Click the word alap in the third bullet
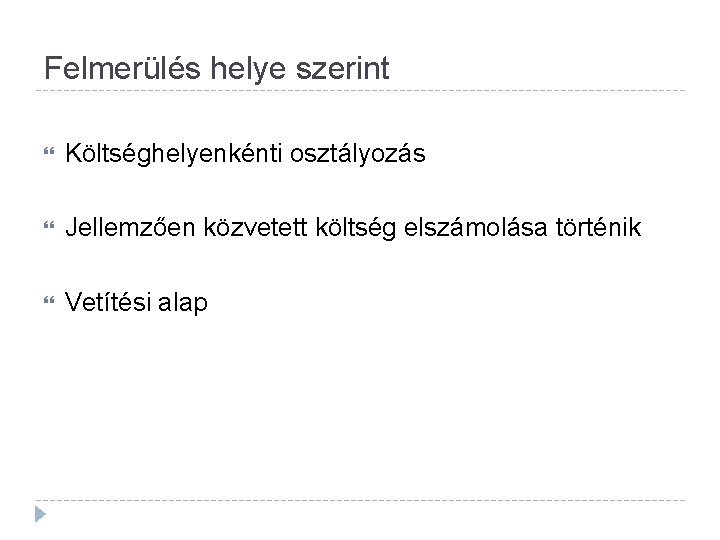The width and height of the screenshot is (720, 540). (183, 303)
